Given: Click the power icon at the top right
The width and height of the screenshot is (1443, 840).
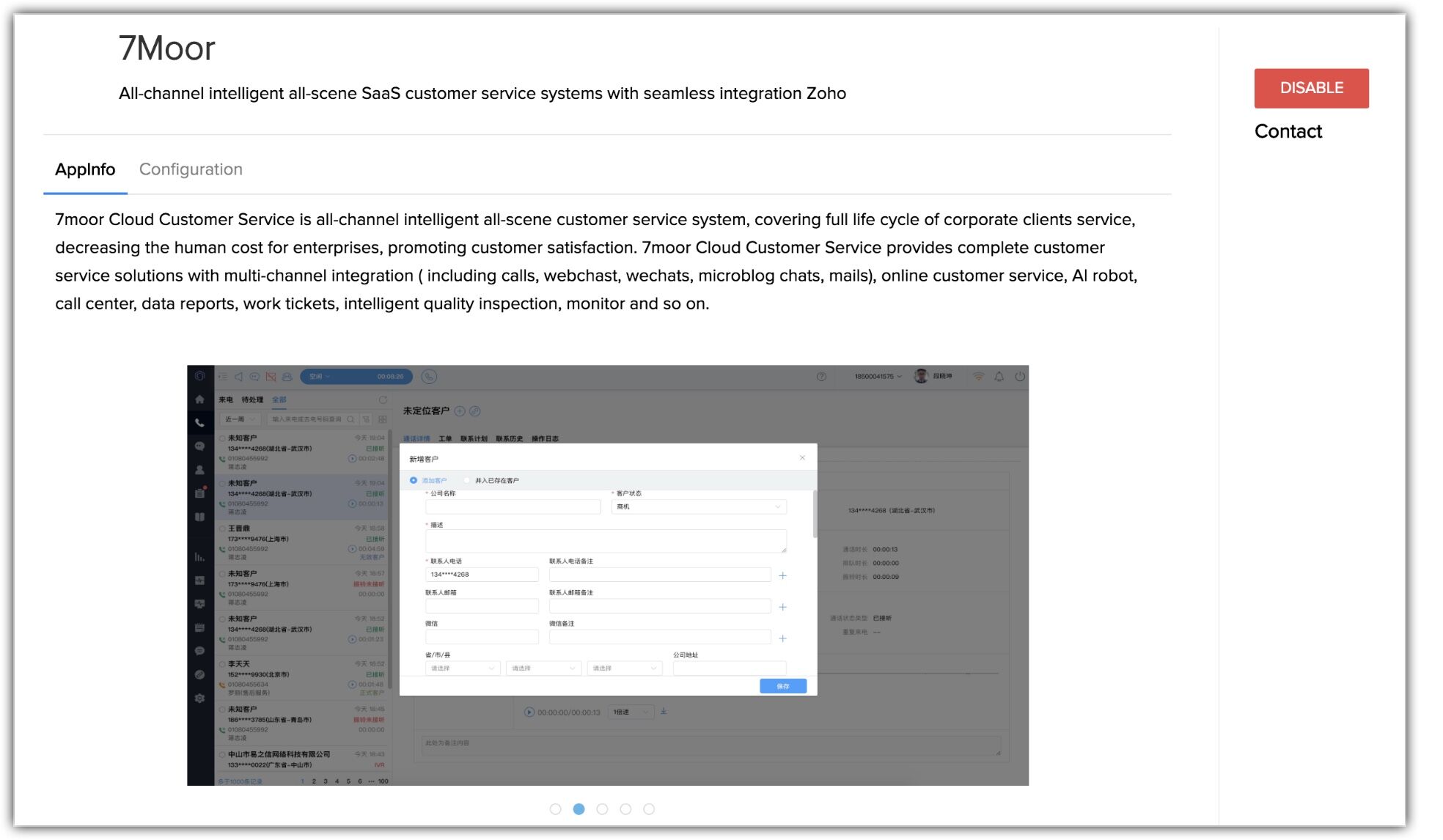Looking at the screenshot, I should pos(1020,377).
